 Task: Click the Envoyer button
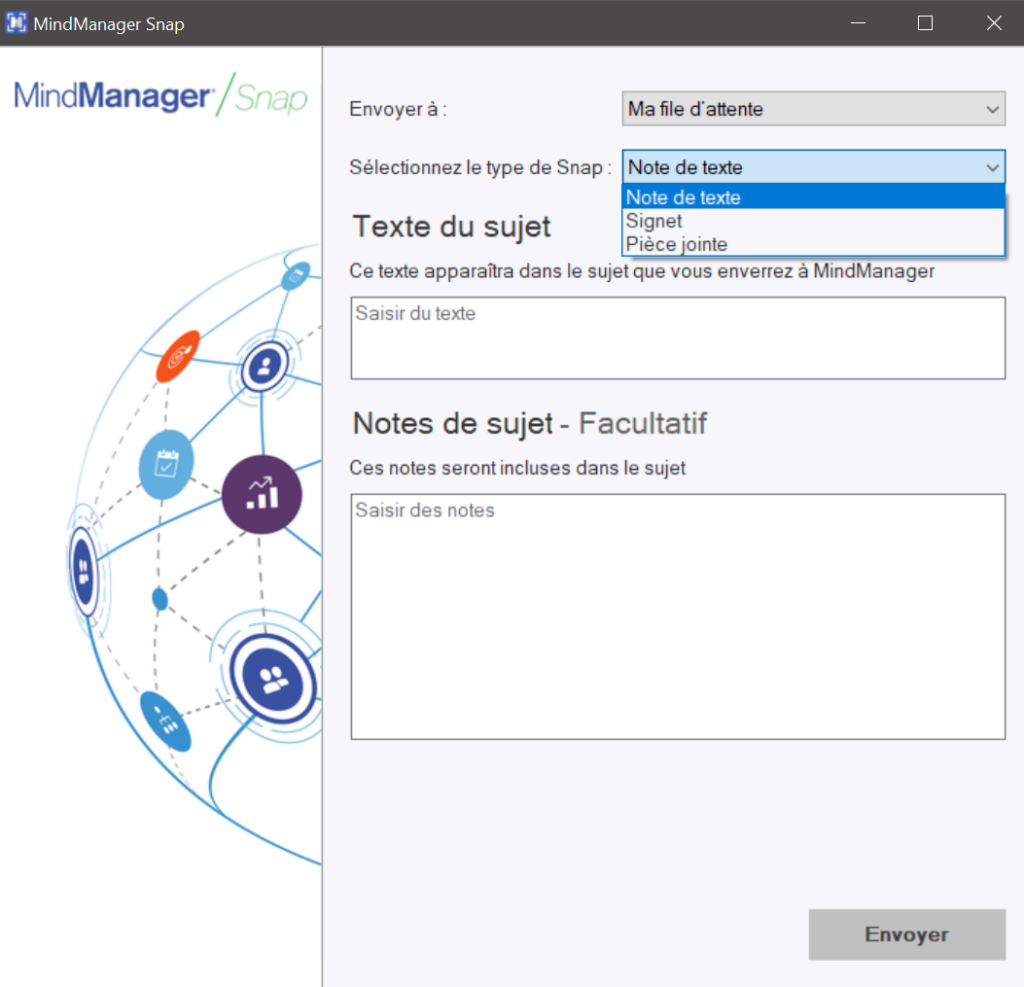click(x=906, y=934)
